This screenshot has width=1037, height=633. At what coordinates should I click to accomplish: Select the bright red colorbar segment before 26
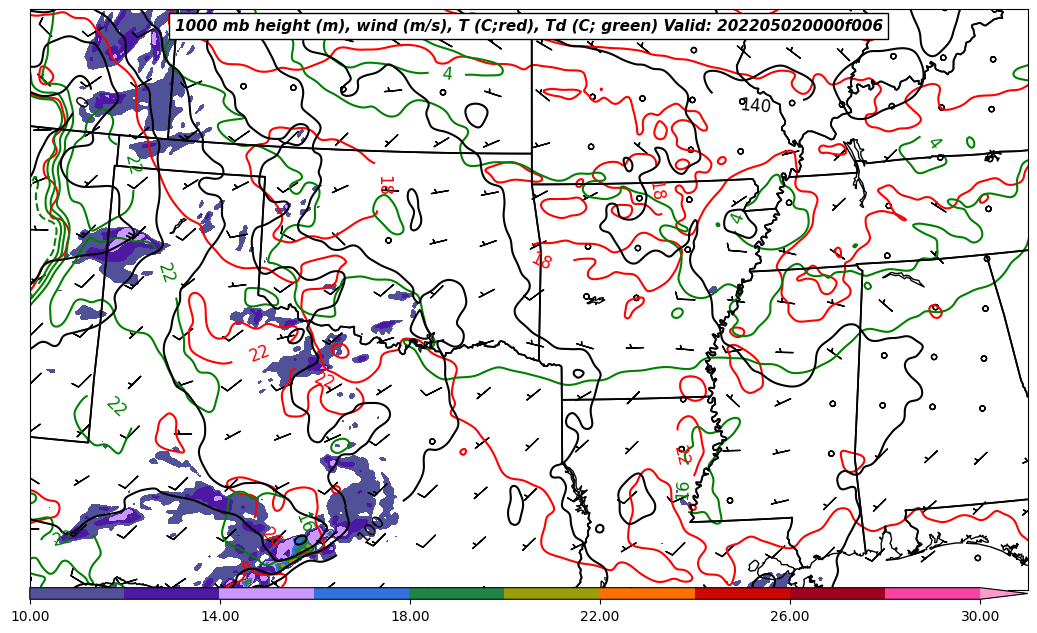[742, 593]
